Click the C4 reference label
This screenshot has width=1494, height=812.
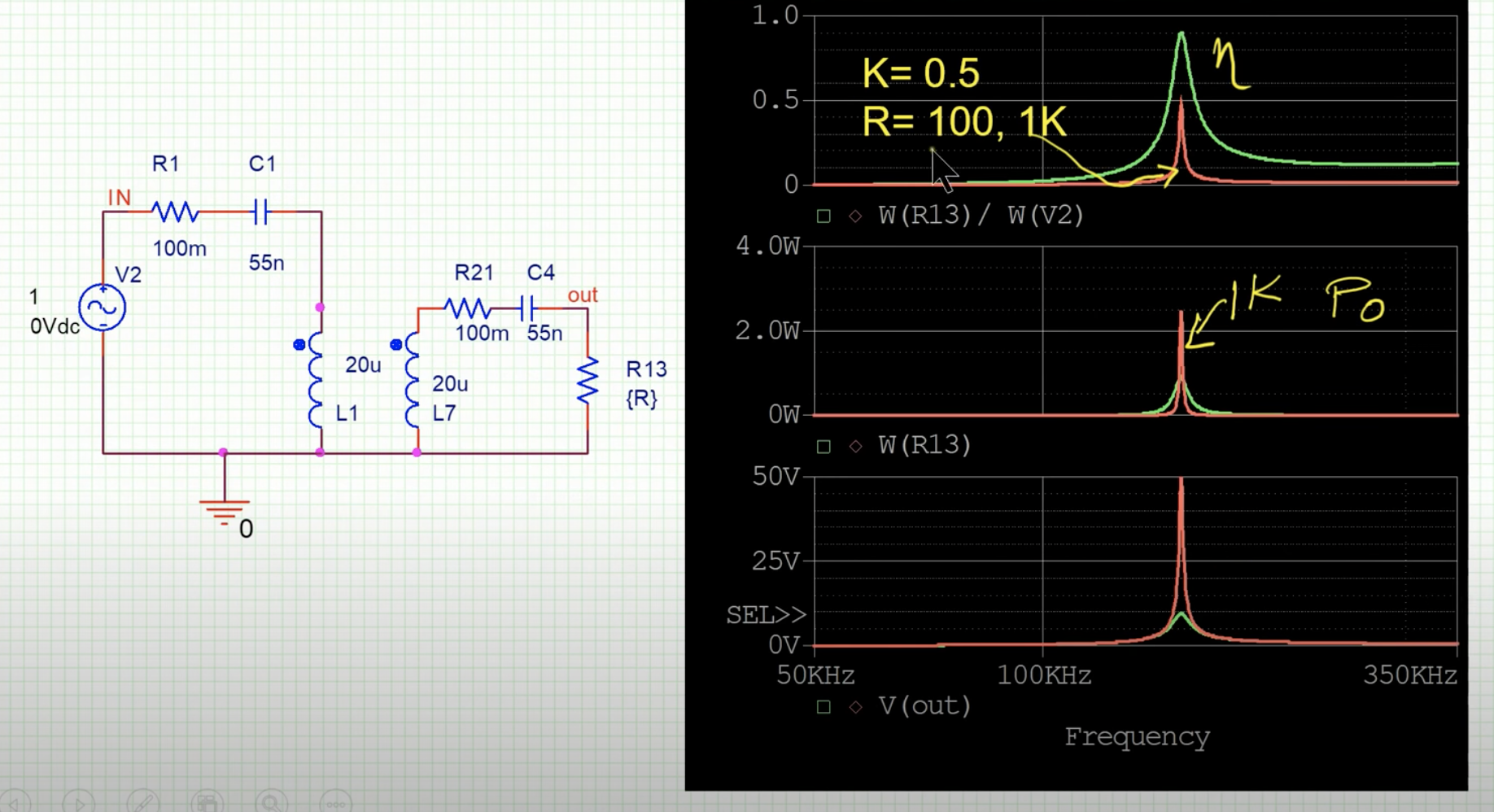[x=541, y=273]
